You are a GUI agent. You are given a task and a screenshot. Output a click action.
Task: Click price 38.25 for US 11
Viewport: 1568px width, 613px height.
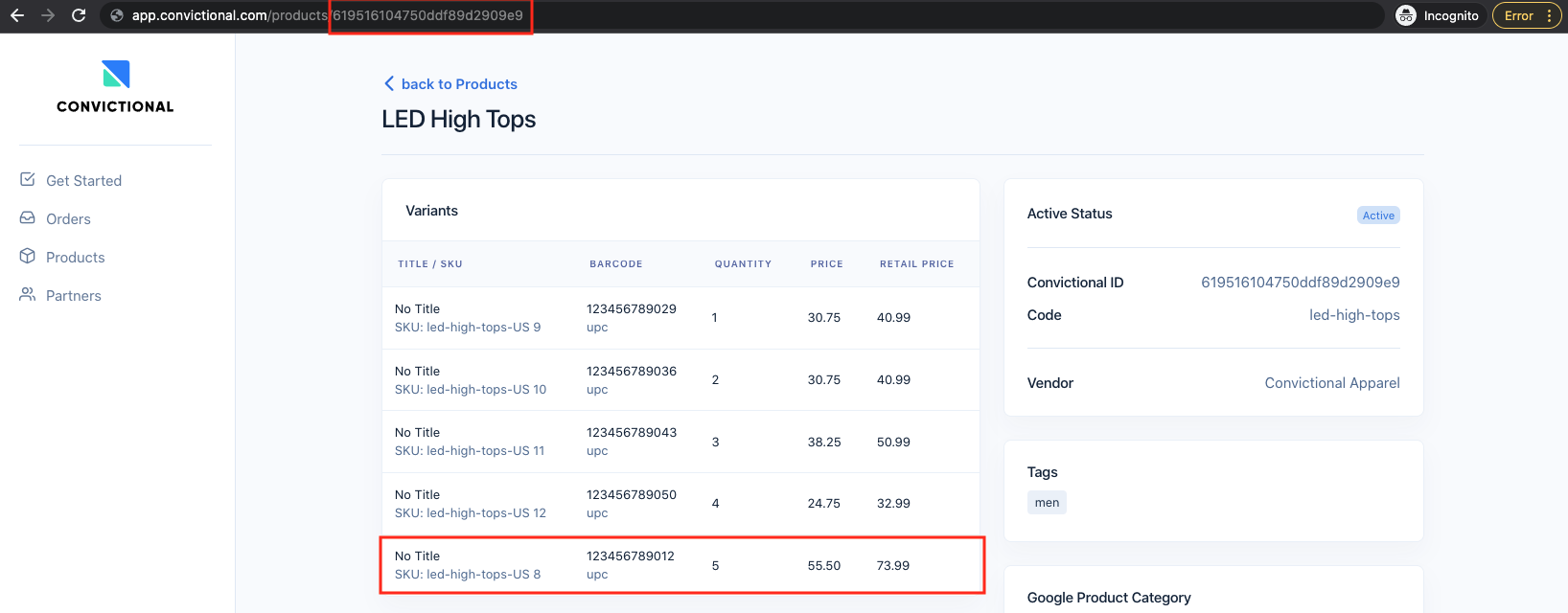[824, 443]
